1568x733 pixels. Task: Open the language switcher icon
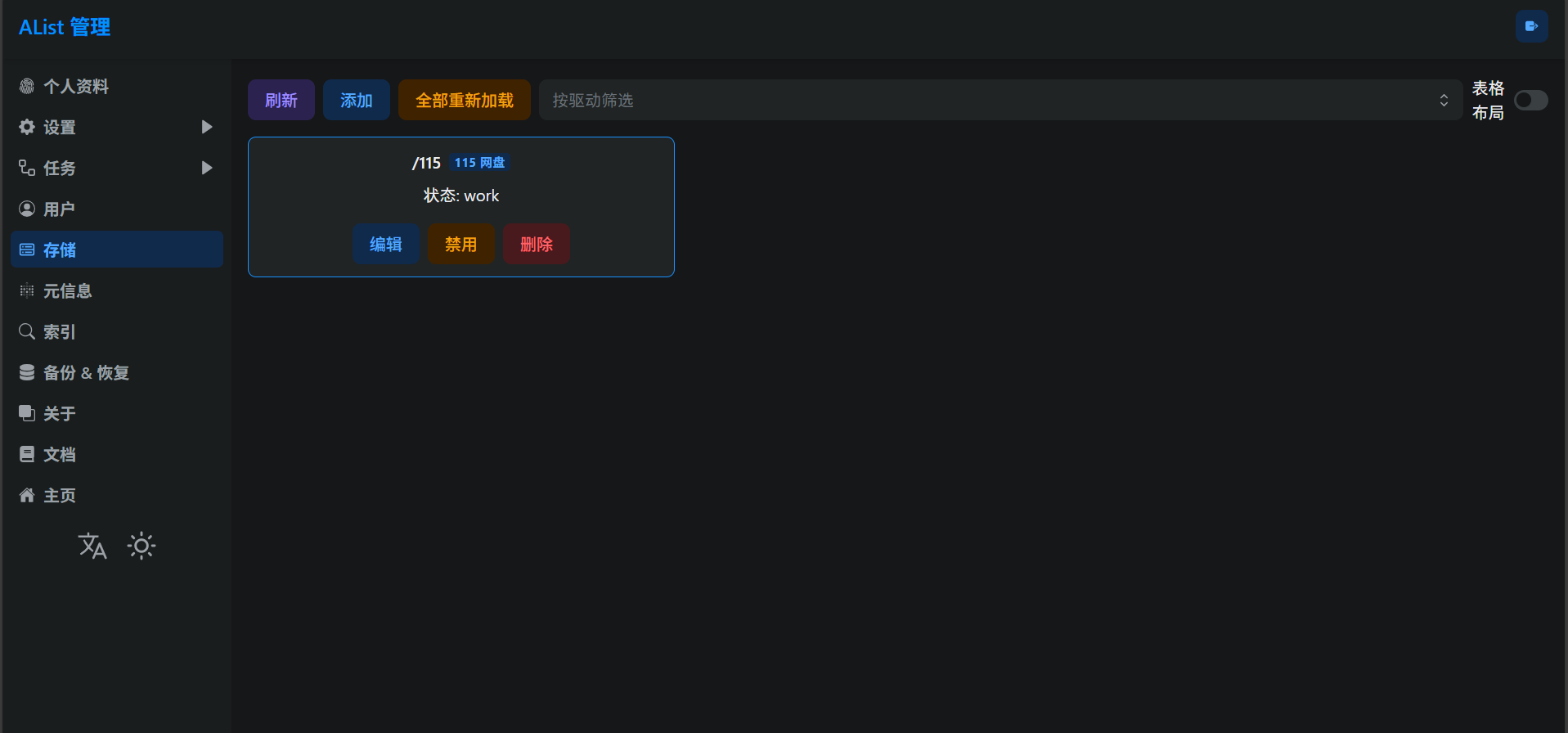coord(92,546)
